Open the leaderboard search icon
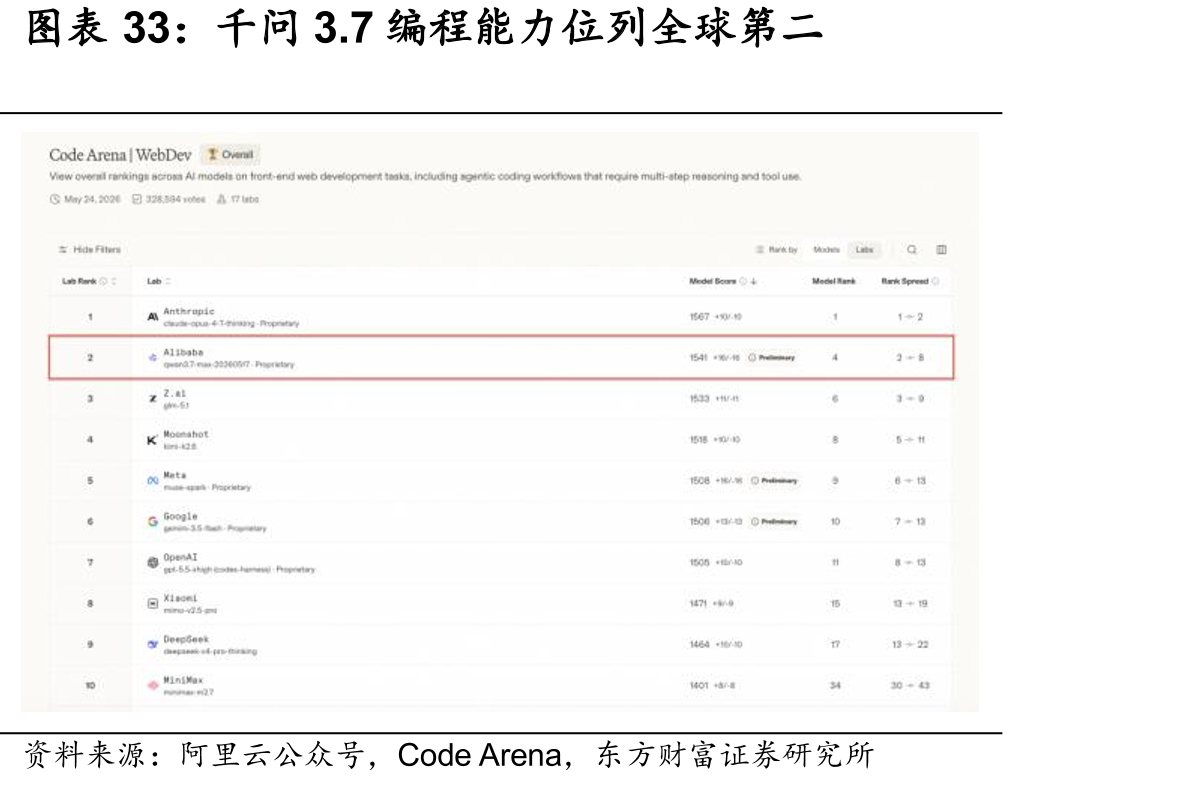This screenshot has width=1192, height=785. (911, 249)
